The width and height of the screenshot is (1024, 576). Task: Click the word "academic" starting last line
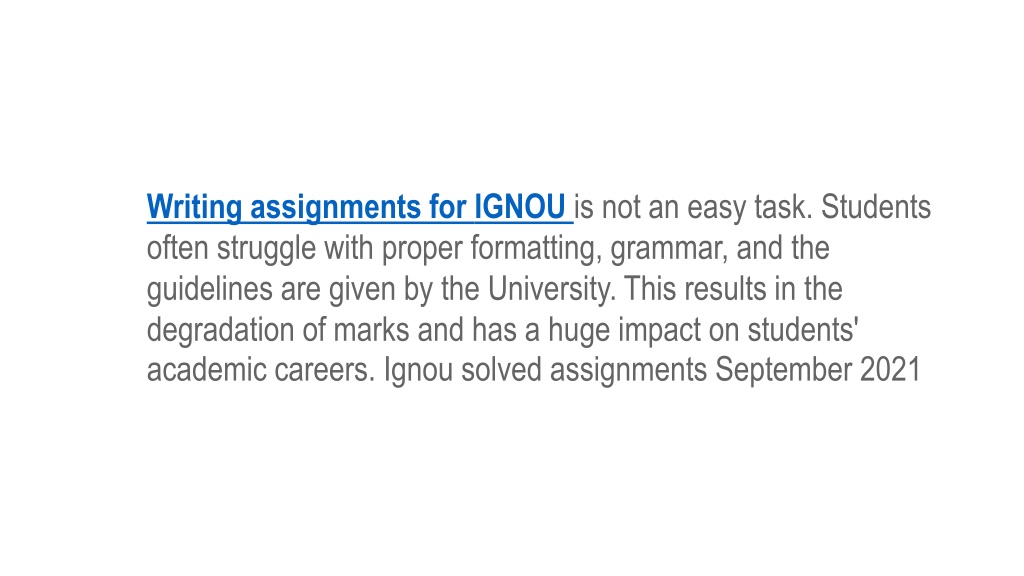(206, 370)
